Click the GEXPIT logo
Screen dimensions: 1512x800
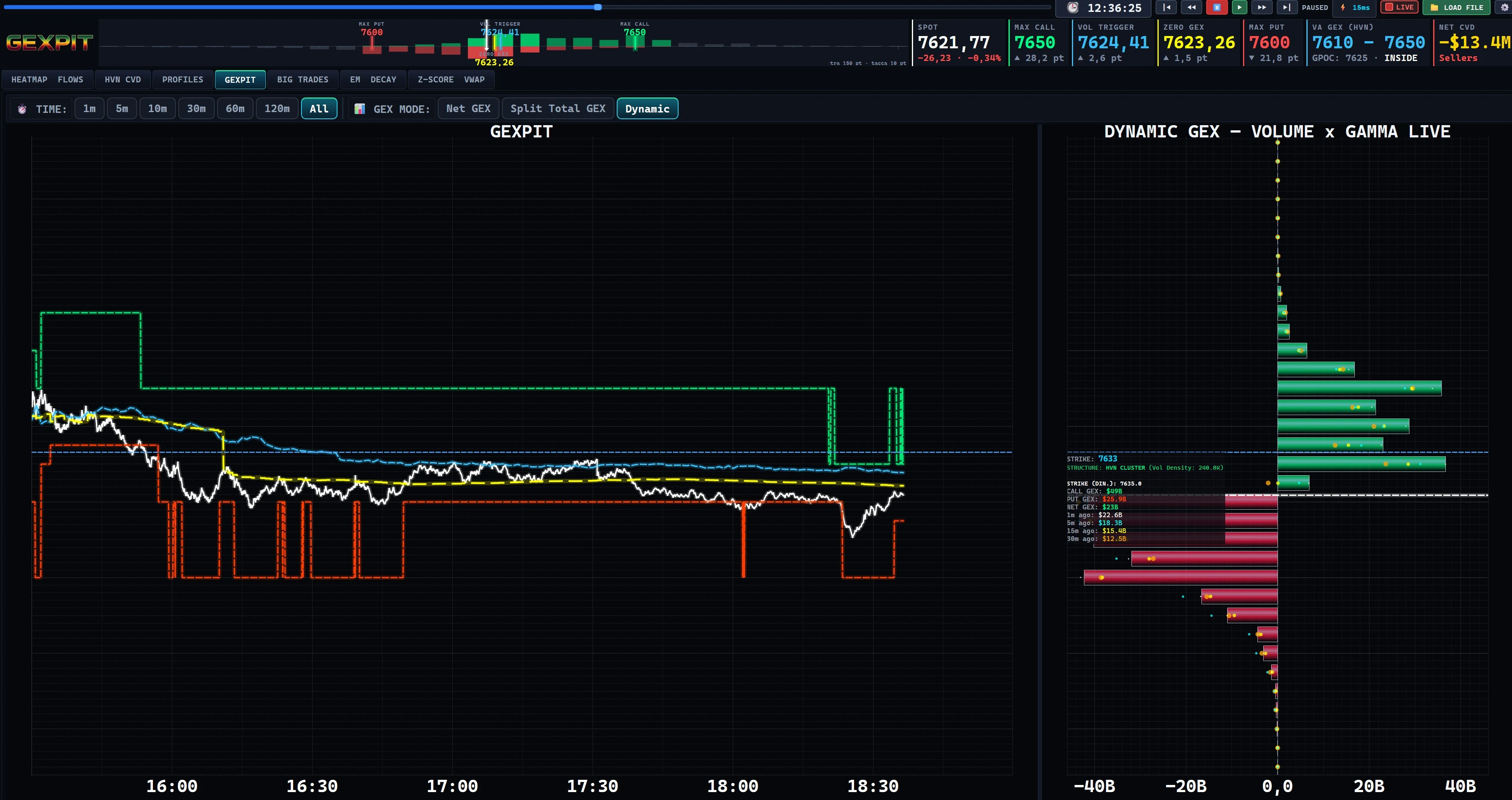click(49, 42)
